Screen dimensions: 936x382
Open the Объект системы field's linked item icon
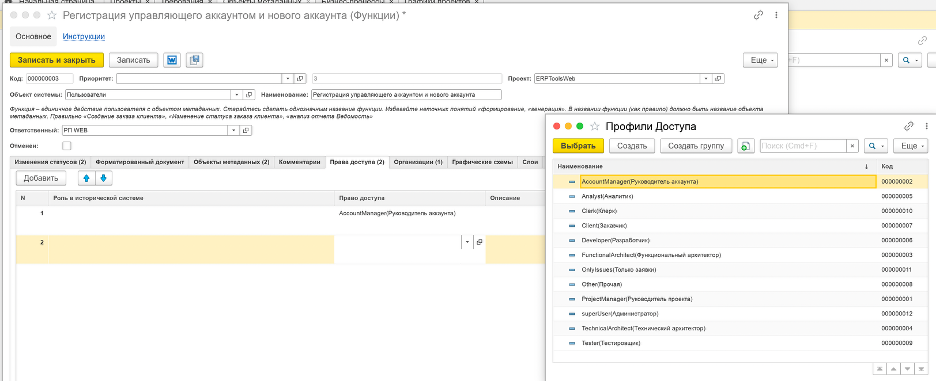coord(250,94)
